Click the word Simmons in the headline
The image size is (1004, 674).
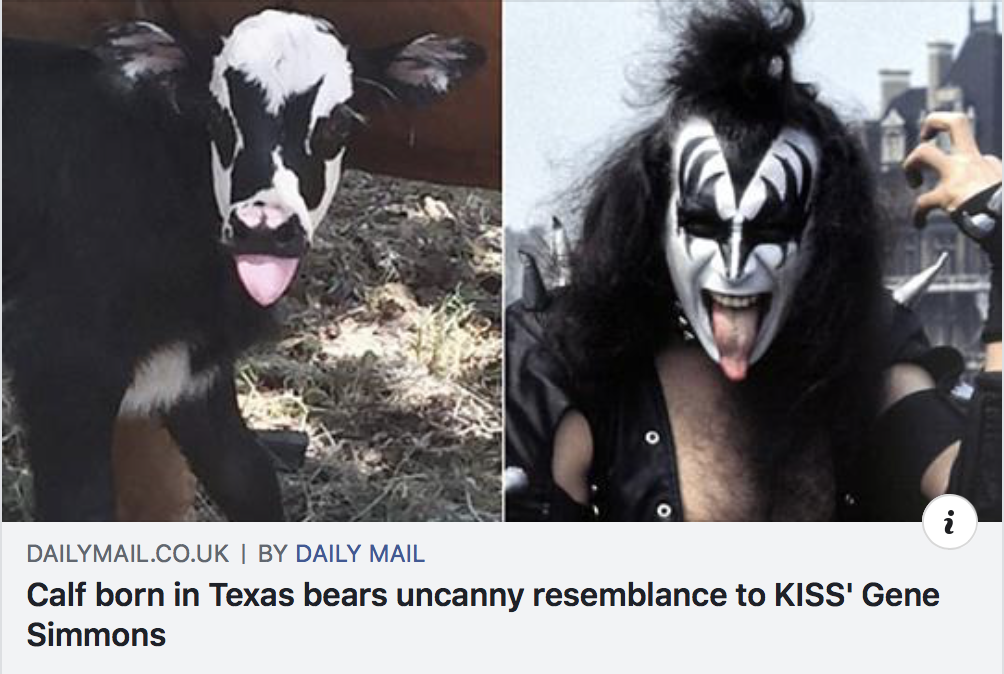coord(96,635)
